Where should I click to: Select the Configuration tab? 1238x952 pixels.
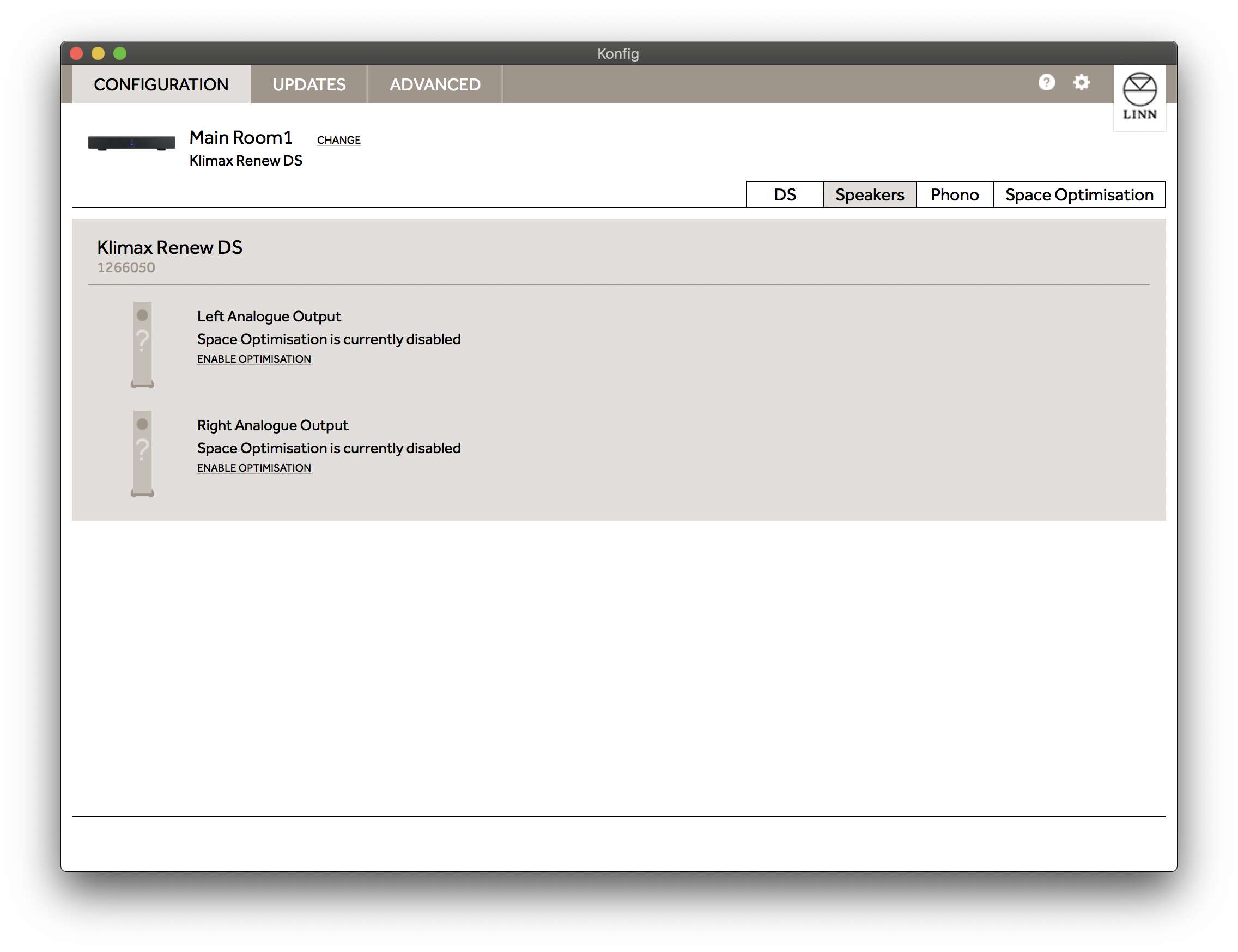[x=161, y=84]
